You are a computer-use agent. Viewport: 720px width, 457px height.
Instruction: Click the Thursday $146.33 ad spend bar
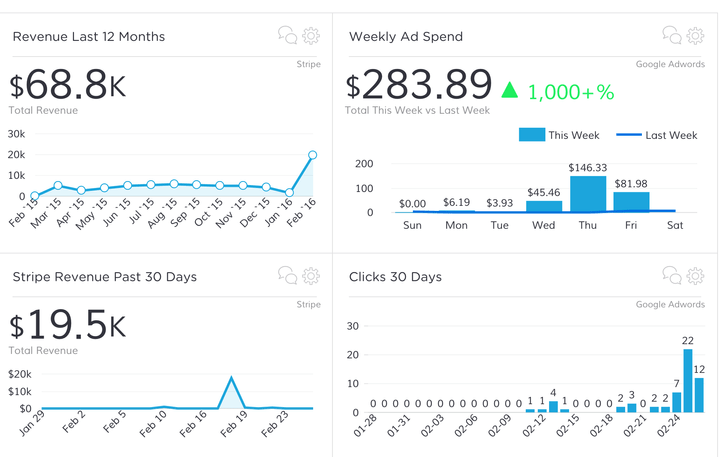588,195
